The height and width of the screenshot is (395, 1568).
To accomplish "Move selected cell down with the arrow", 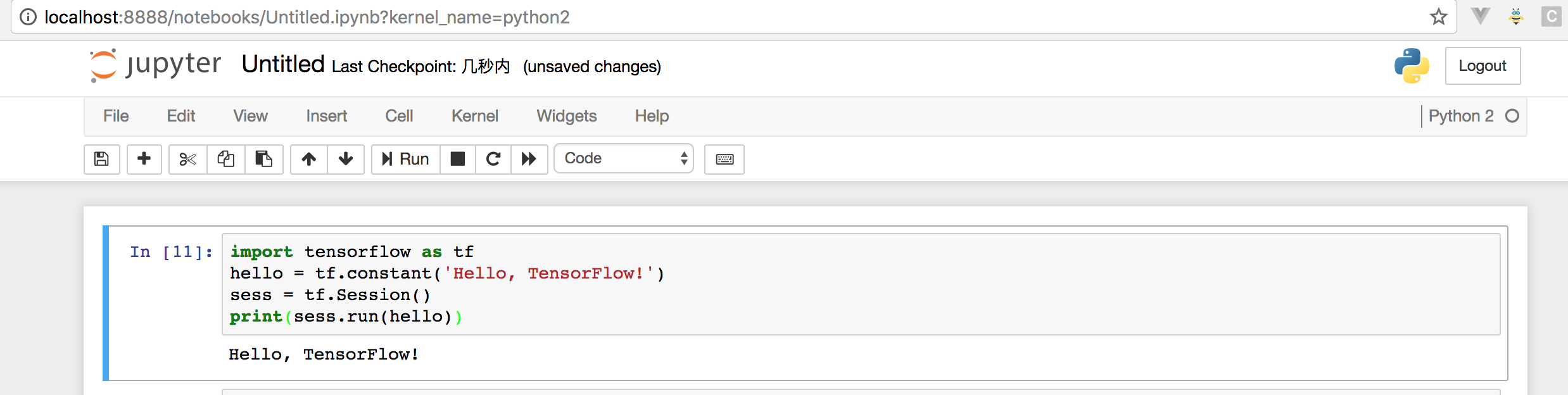I will (346, 159).
